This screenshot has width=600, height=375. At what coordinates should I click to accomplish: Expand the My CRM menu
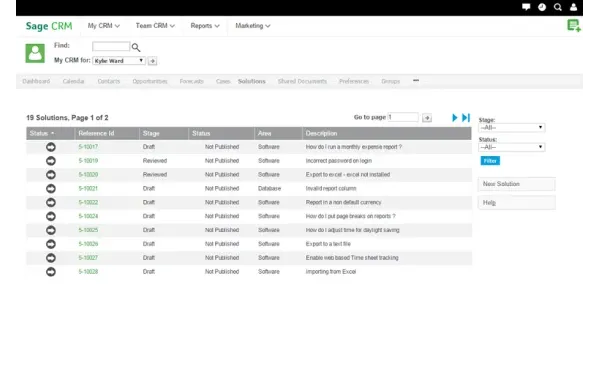tap(103, 26)
